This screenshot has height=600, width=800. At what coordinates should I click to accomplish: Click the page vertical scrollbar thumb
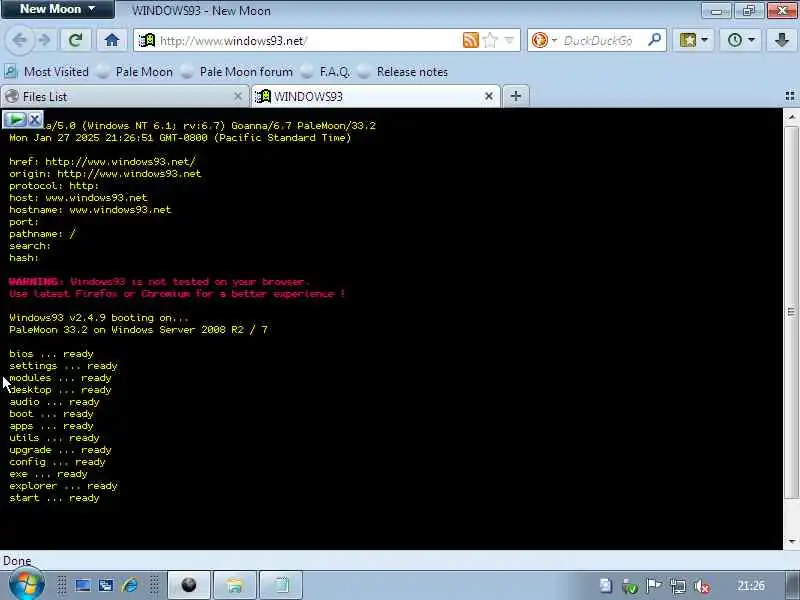click(x=791, y=312)
